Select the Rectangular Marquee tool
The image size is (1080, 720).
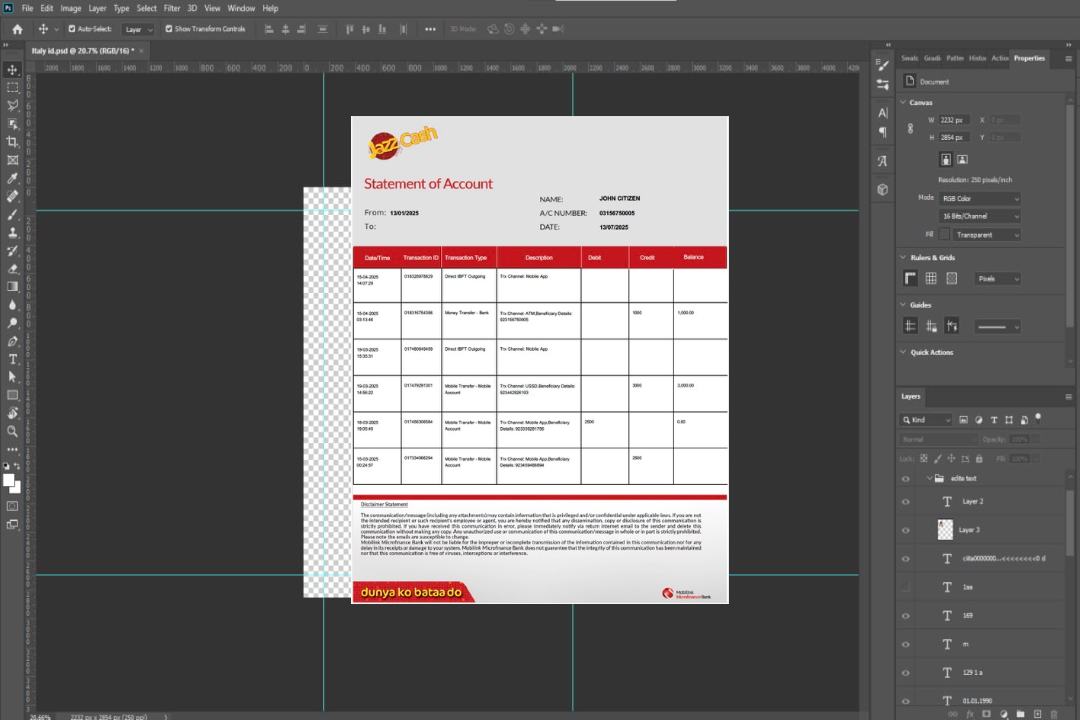[12, 88]
